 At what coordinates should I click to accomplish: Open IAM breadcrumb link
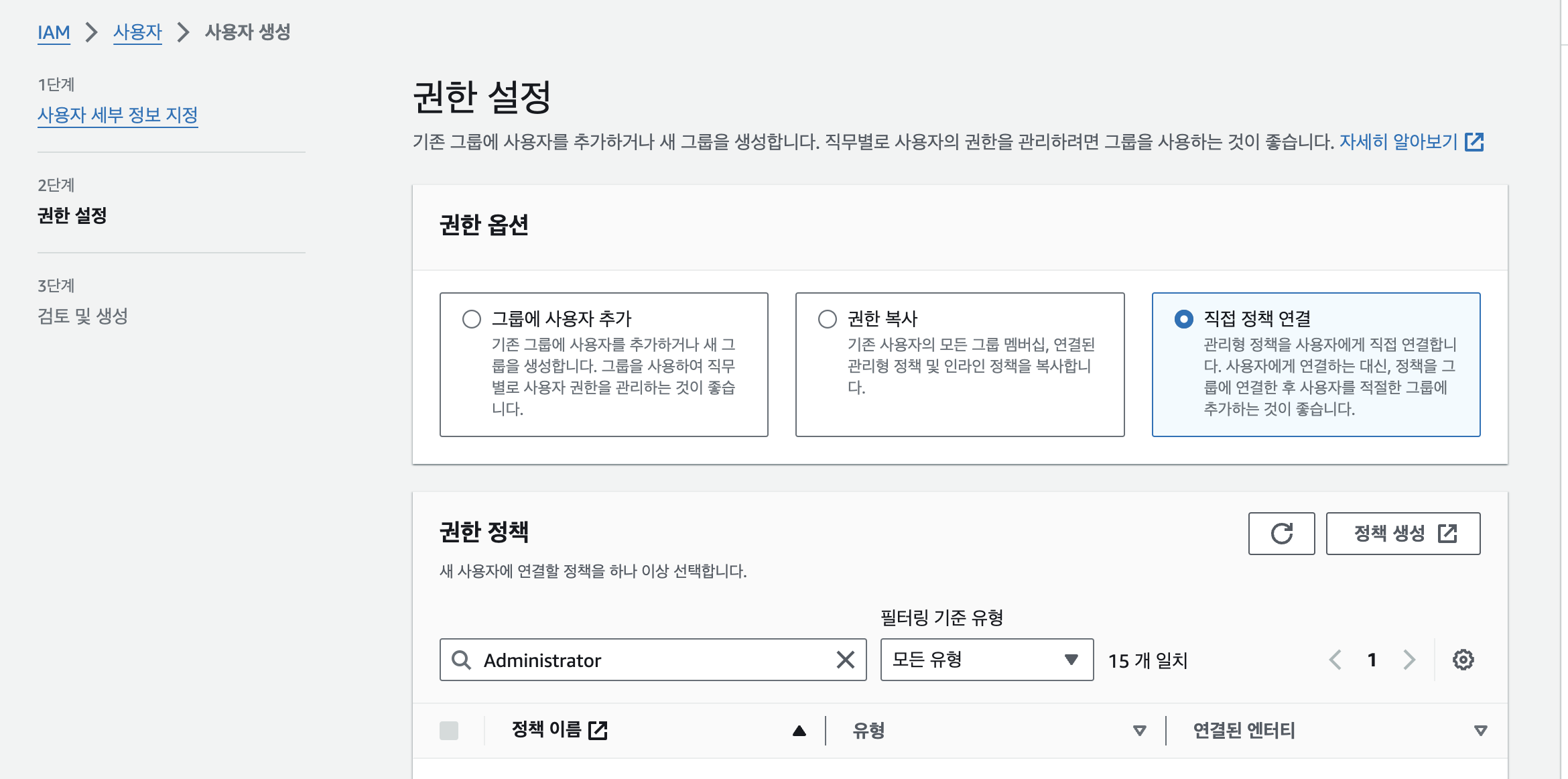(54, 32)
